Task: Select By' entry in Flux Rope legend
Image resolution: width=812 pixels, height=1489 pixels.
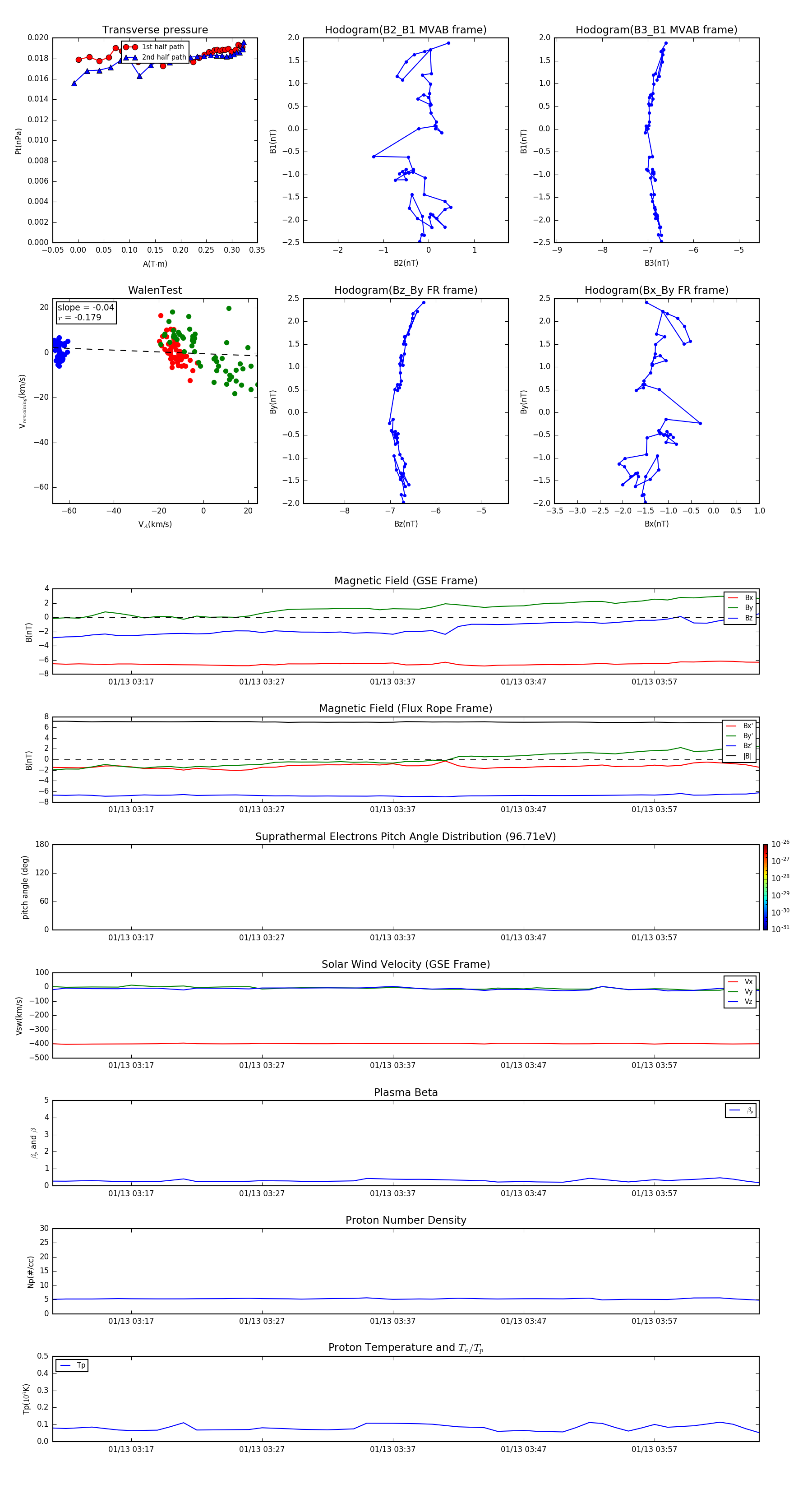Action: [739, 736]
